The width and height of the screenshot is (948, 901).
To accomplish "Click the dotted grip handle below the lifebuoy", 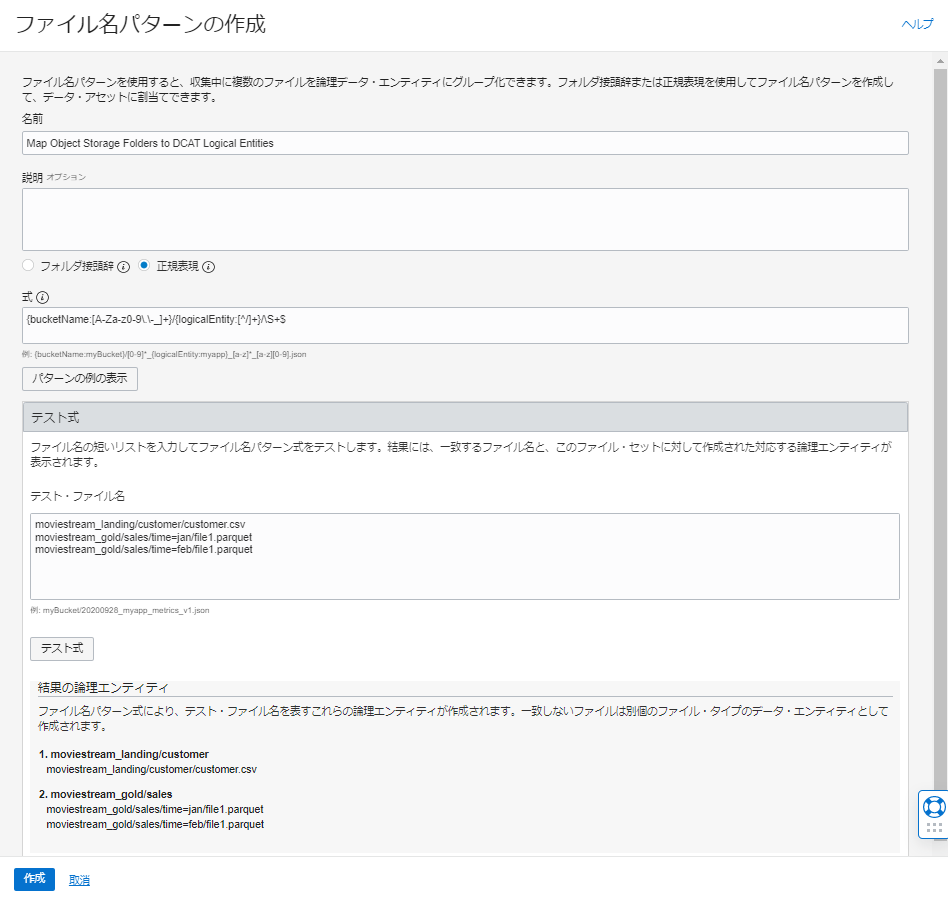I will click(933, 828).
